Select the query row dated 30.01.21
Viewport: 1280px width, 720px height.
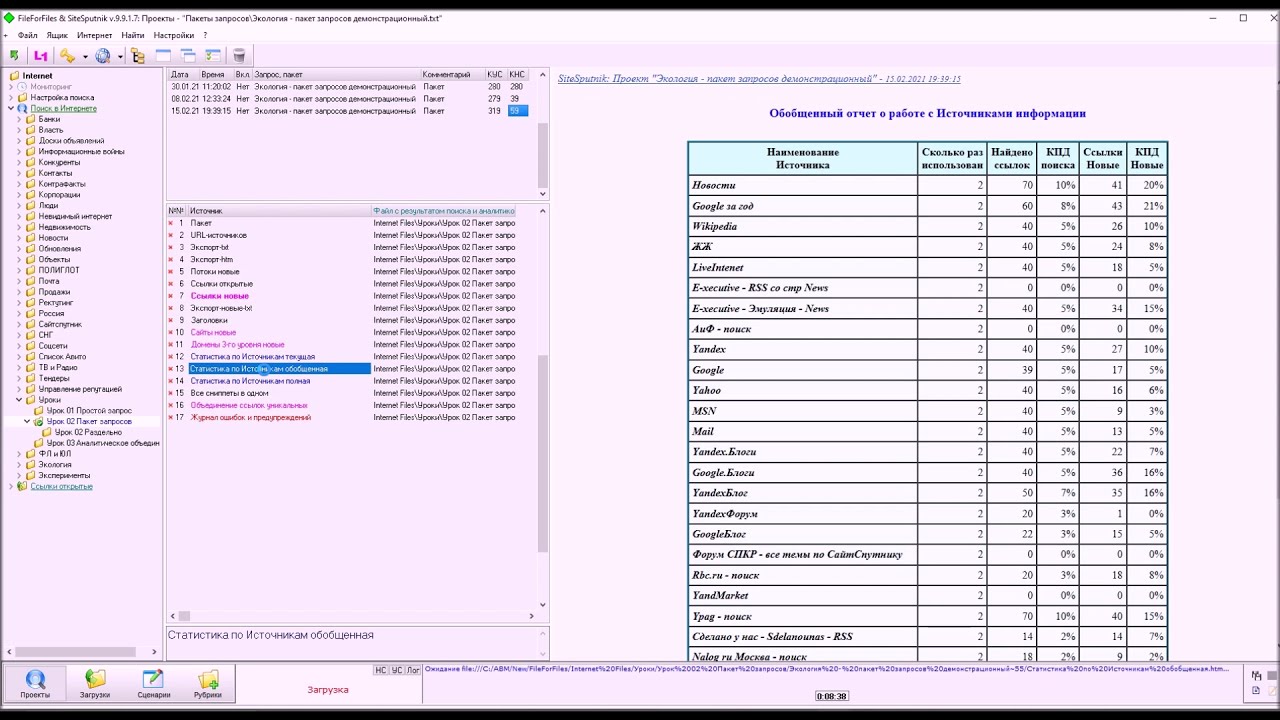click(x=348, y=87)
